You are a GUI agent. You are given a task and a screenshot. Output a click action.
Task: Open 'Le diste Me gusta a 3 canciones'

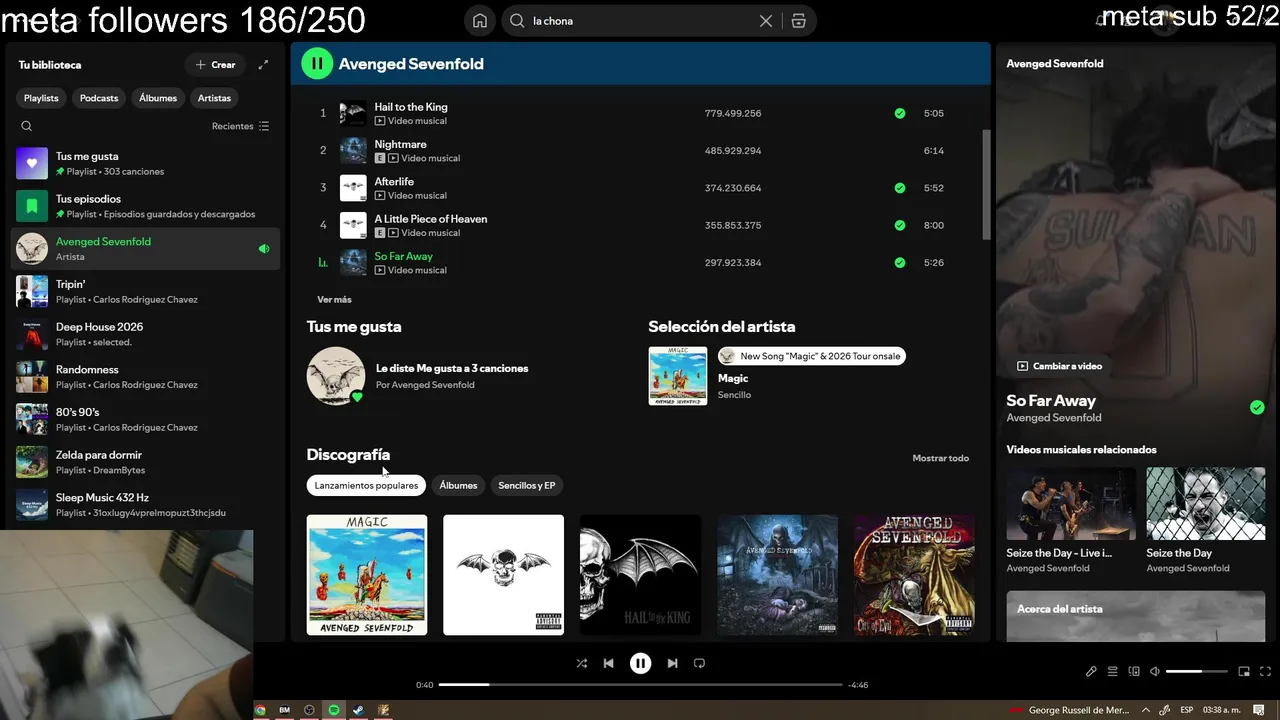(x=452, y=368)
